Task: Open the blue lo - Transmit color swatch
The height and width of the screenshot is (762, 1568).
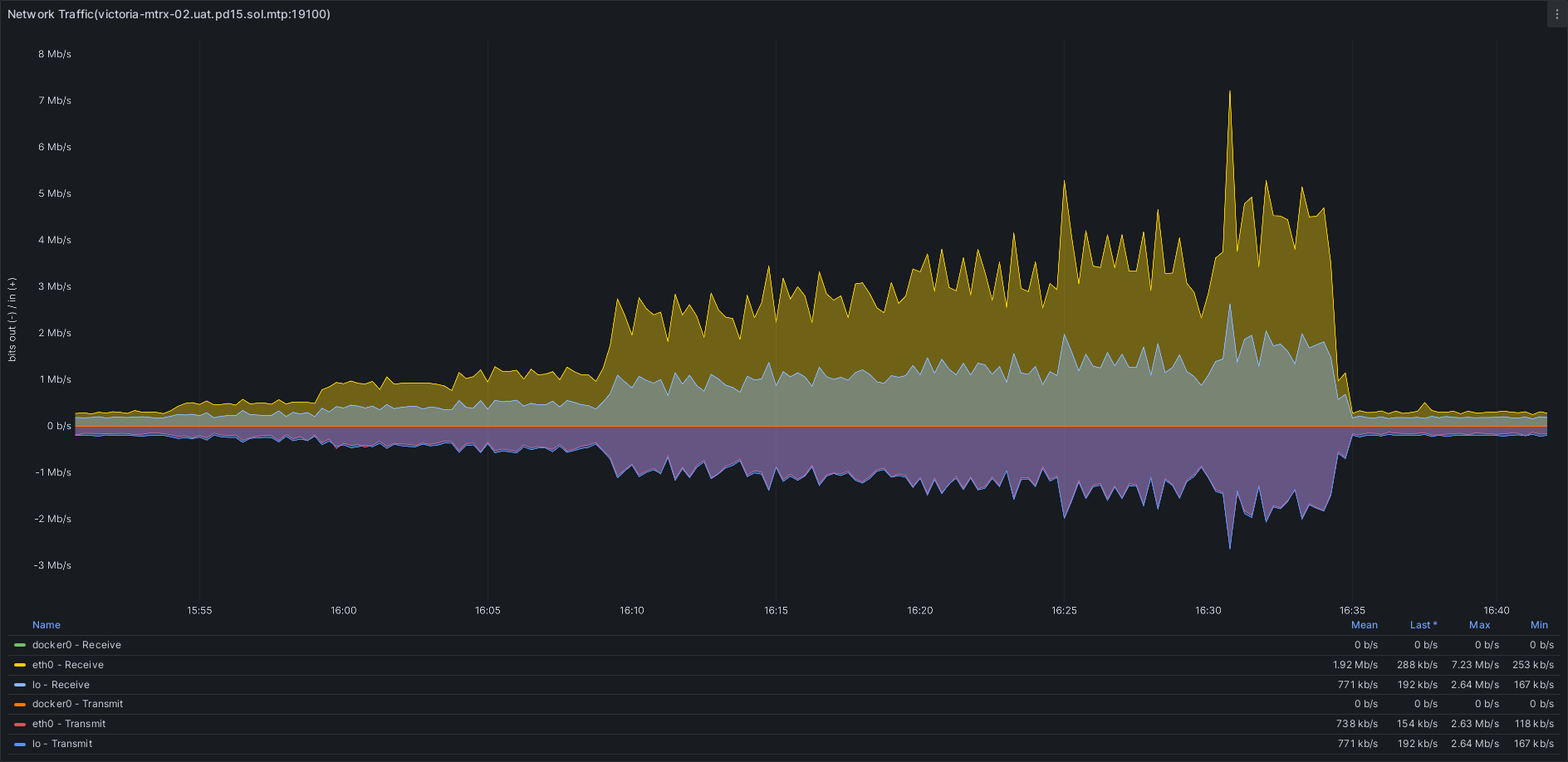Action: pos(20,745)
